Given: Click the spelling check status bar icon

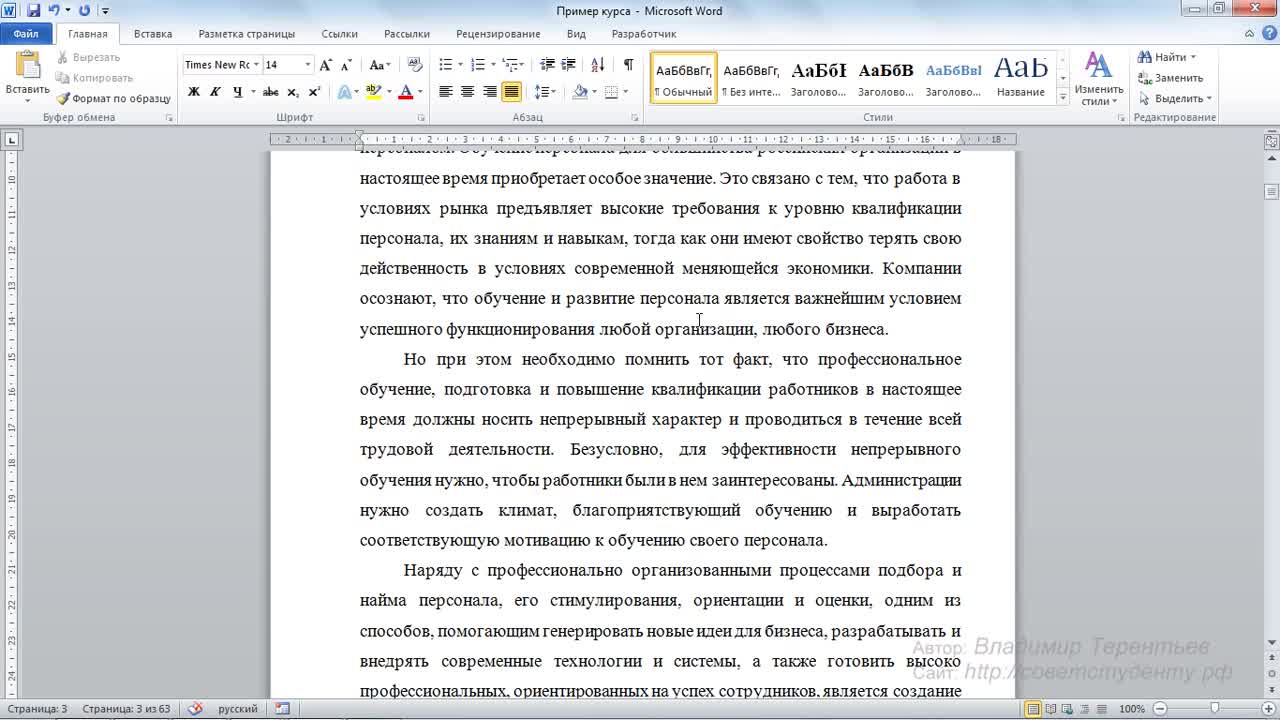Looking at the screenshot, I should click(x=195, y=709).
